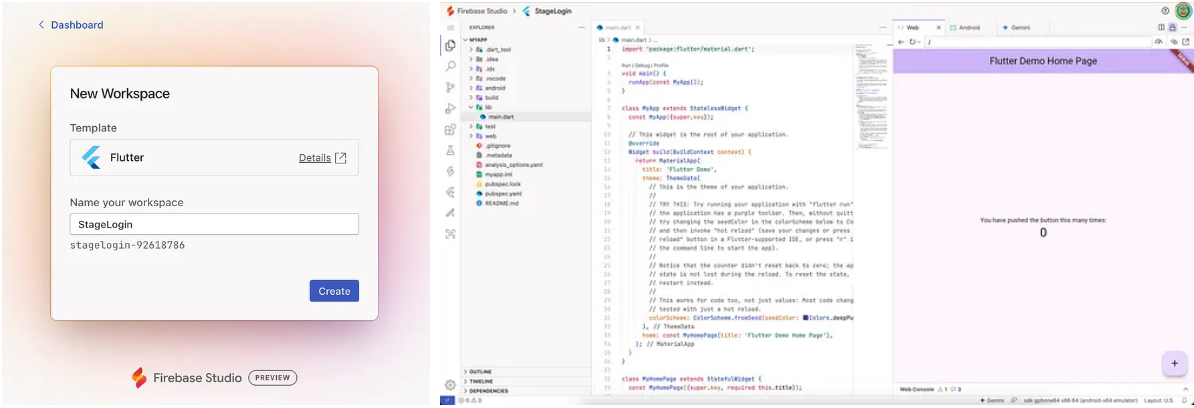Click the Firebase Studio logo in header
The width and height of the screenshot is (1194, 408).
click(450, 11)
